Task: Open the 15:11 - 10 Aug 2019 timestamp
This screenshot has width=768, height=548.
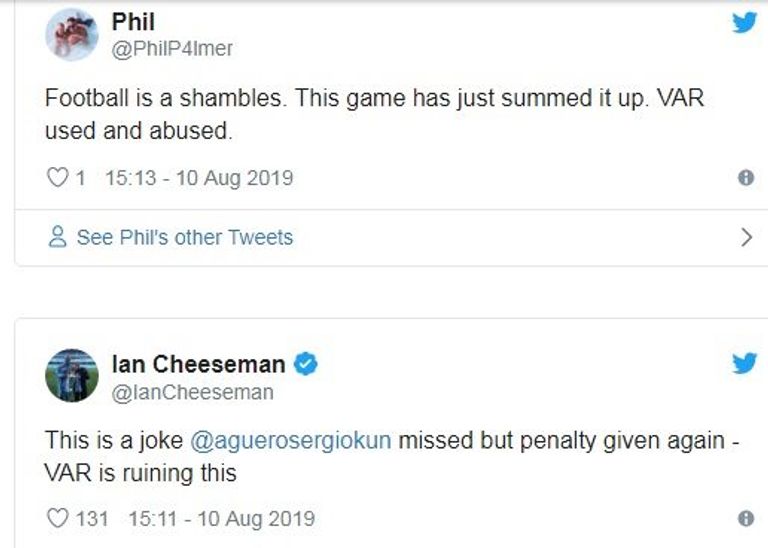Action: click(221, 518)
